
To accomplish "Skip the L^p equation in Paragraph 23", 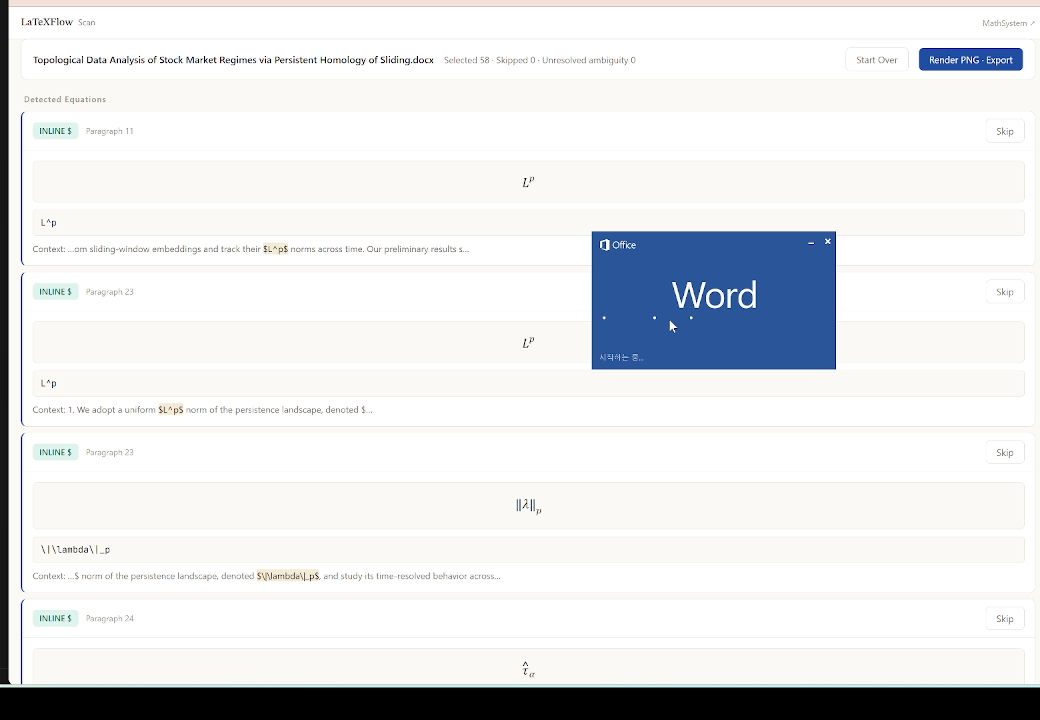I will tap(1004, 292).
